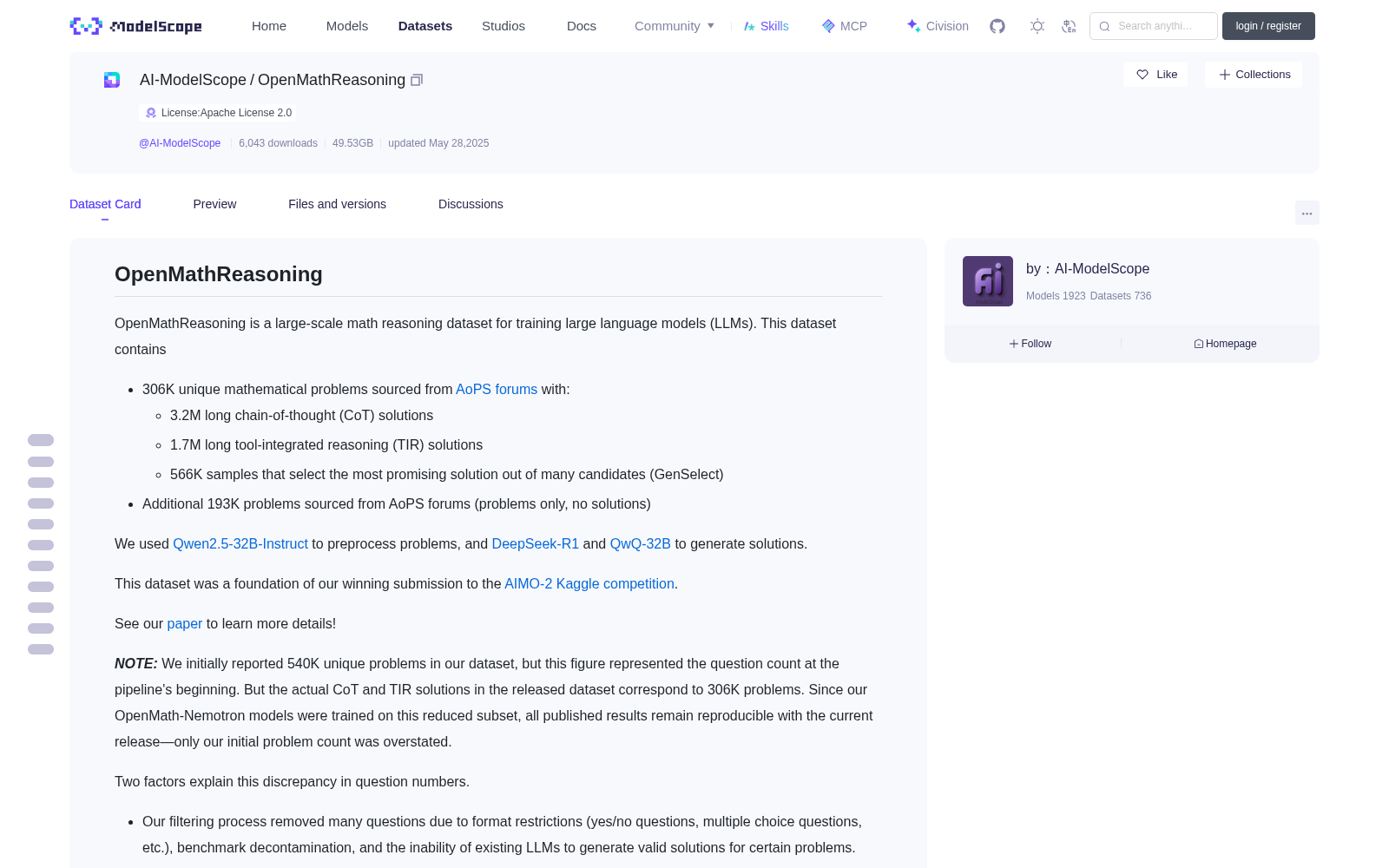Open the paper link
Screen dimensions: 1389x868
coord(185,624)
